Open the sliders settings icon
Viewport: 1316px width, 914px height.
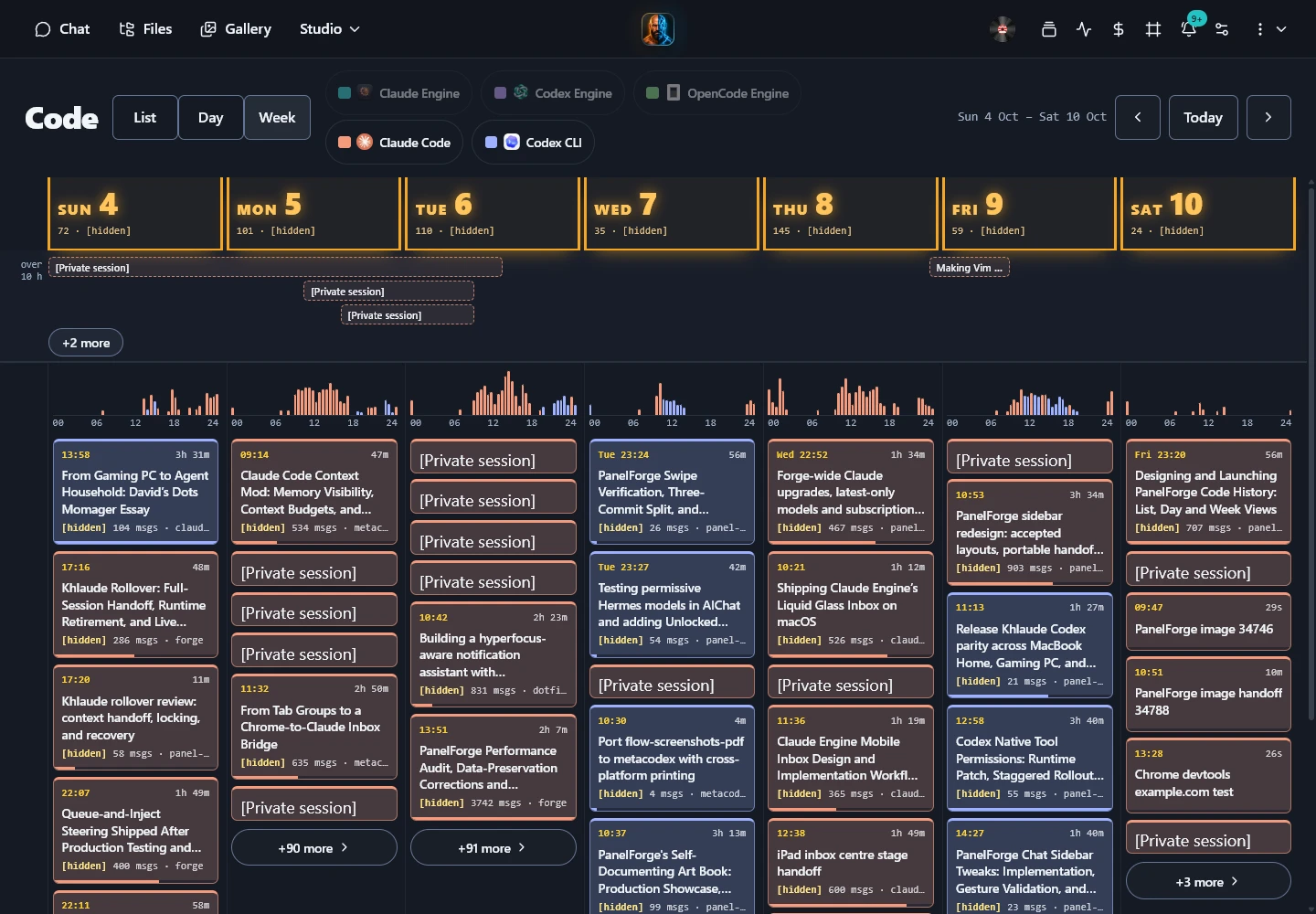pos(1222,29)
